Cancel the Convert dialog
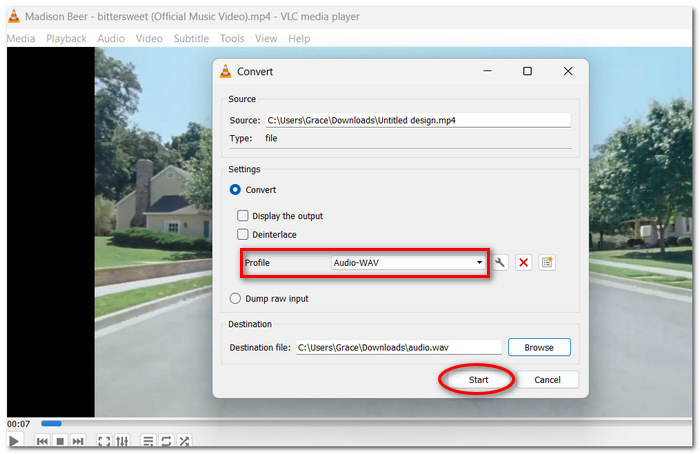700x454 pixels. pyautogui.click(x=547, y=379)
